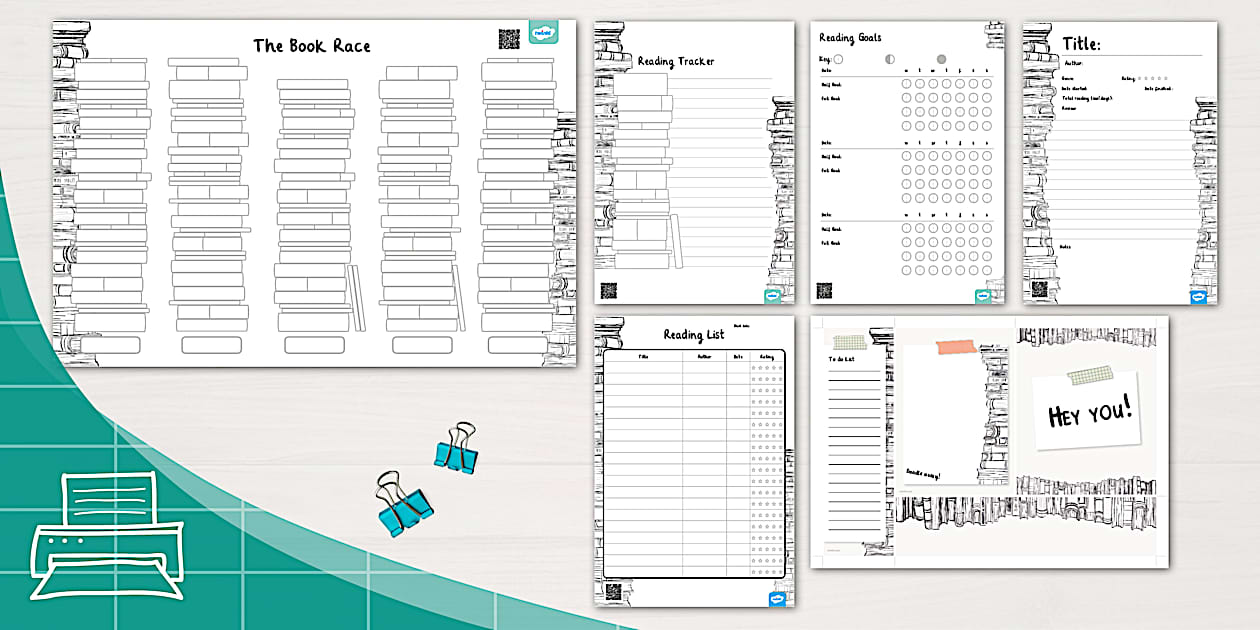Click the twinkl logo on The Book Race page

pos(543,34)
